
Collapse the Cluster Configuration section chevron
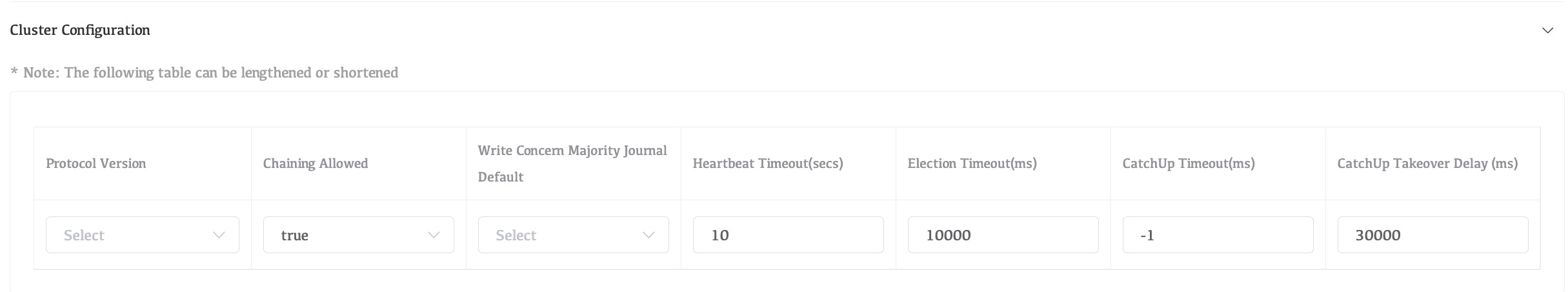[1547, 30]
